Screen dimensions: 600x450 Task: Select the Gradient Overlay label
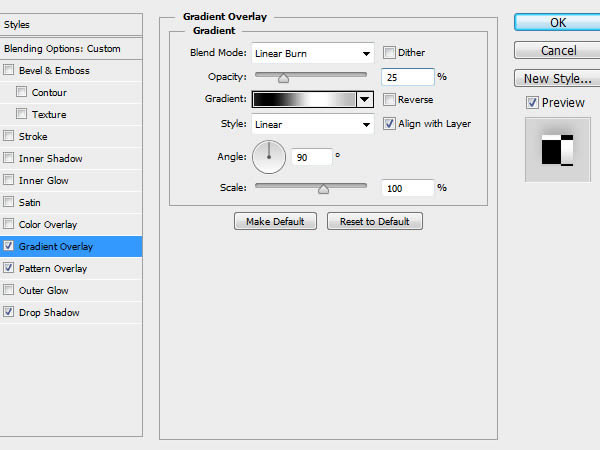[55, 246]
